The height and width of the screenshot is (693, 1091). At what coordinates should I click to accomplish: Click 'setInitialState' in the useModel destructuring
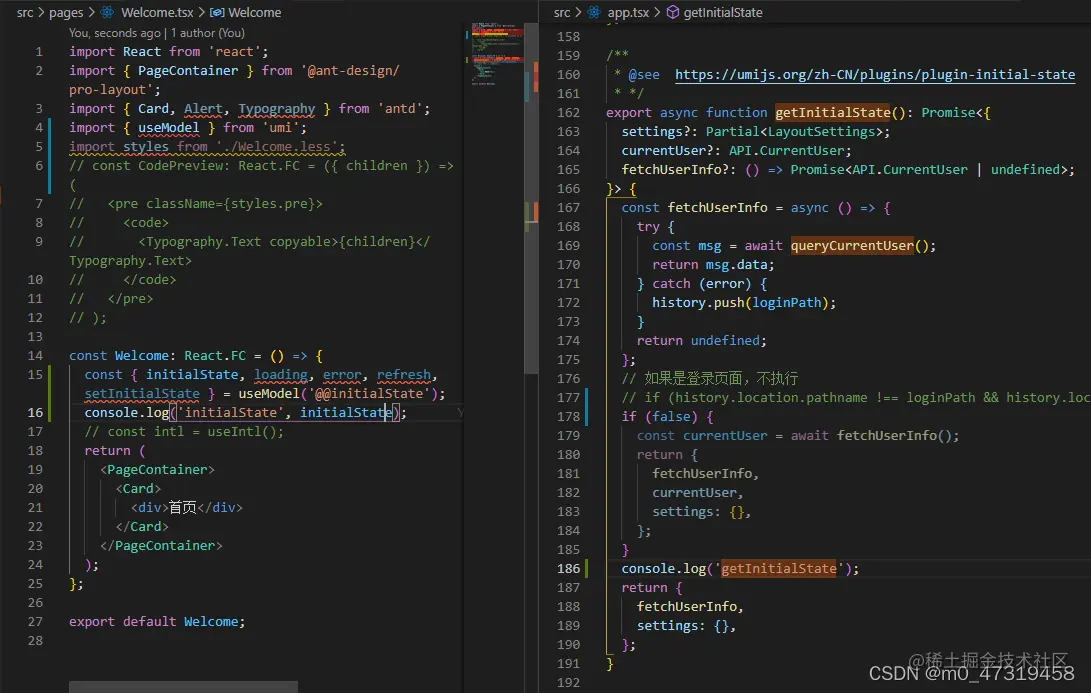point(142,393)
